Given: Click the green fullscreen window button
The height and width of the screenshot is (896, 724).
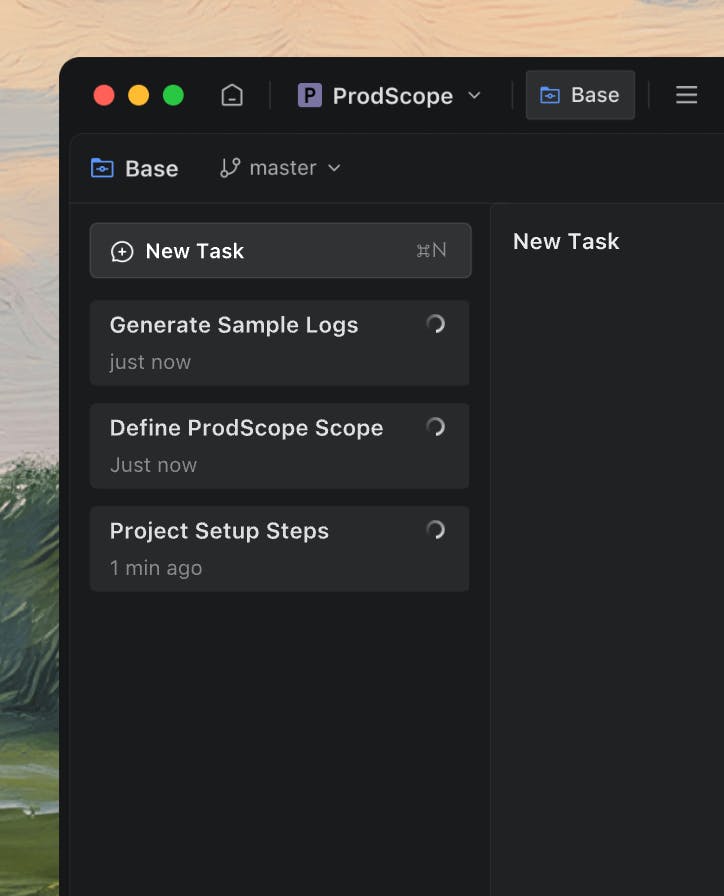Looking at the screenshot, I should tap(173, 95).
